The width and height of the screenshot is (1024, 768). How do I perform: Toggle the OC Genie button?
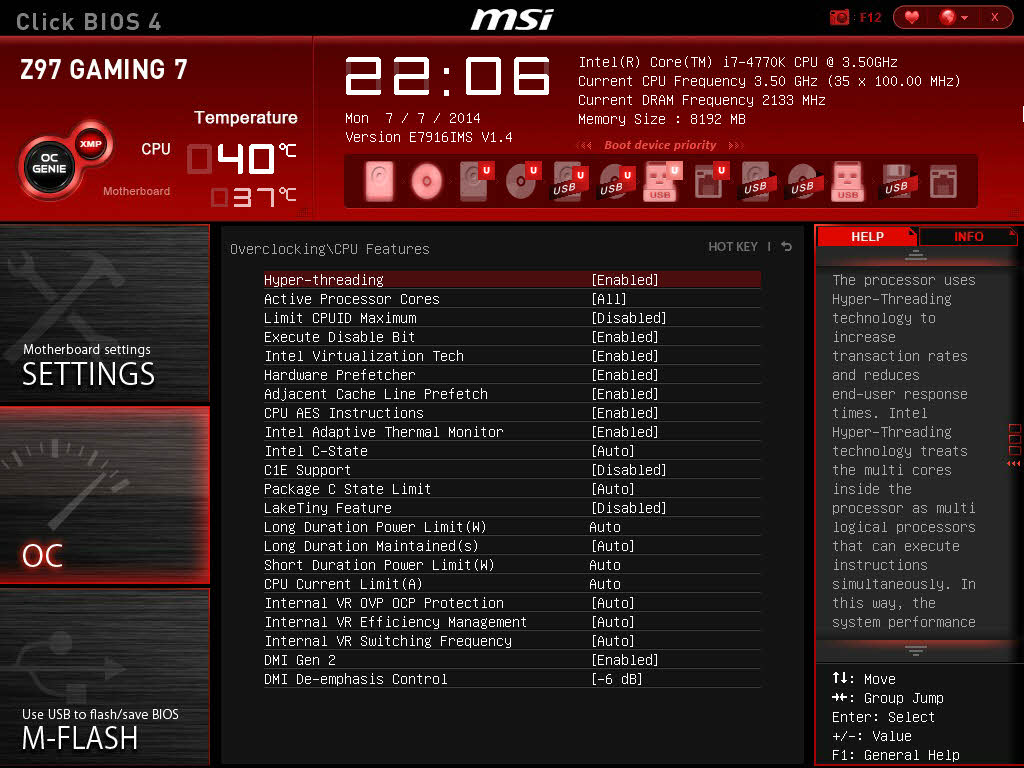49,164
